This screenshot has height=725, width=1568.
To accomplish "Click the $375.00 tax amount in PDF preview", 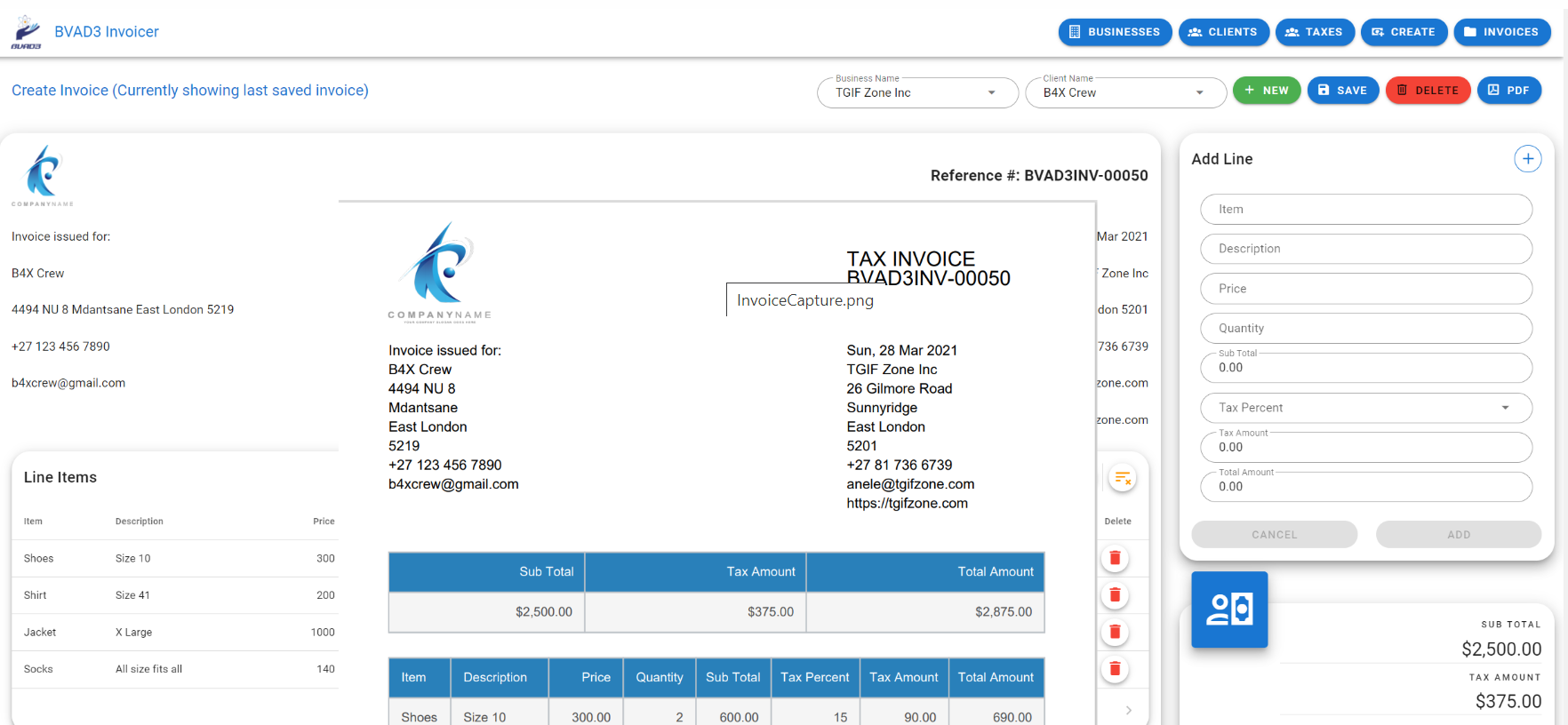I will 771,612.
